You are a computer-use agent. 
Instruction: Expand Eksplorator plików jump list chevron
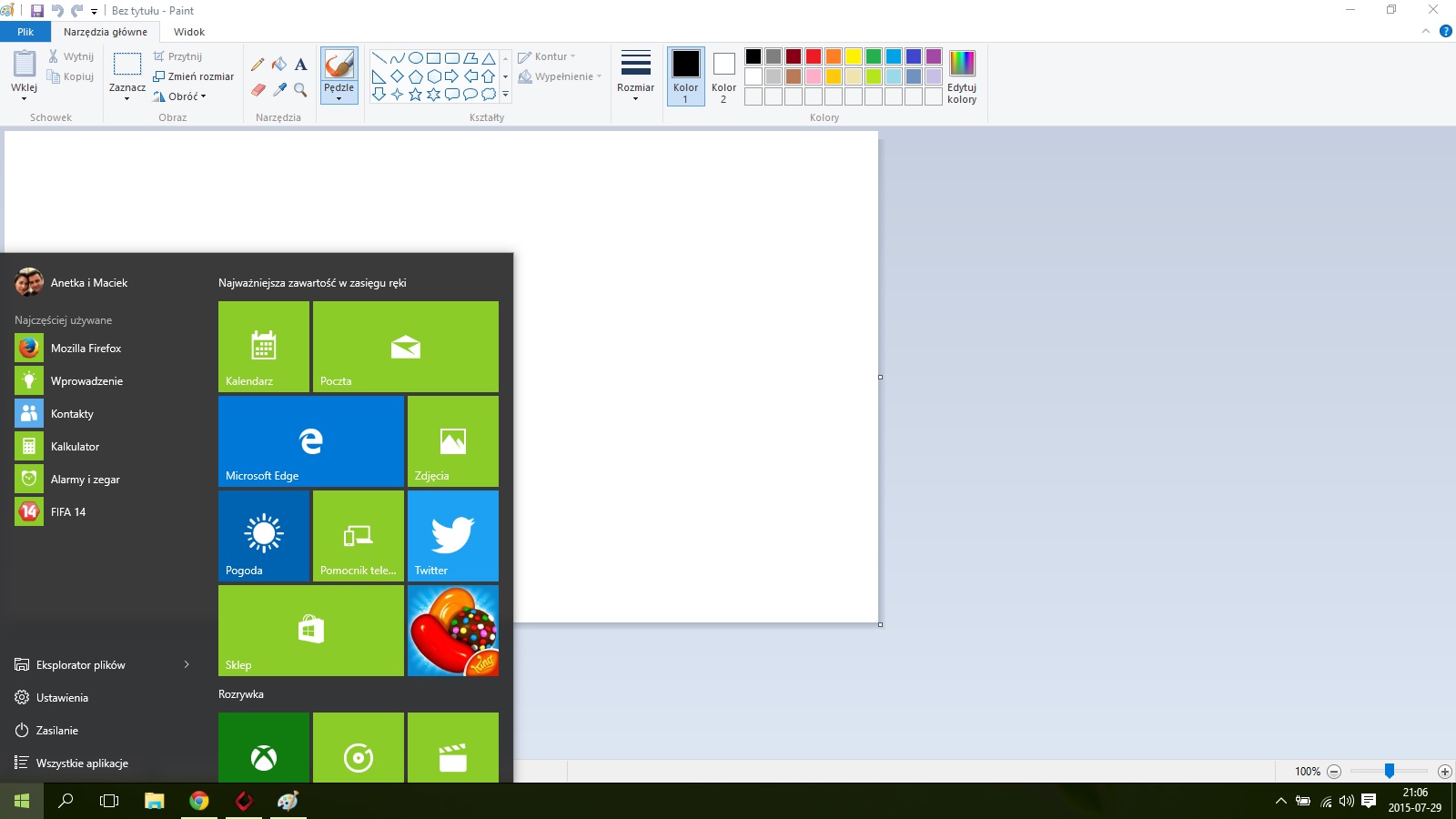coord(187,664)
